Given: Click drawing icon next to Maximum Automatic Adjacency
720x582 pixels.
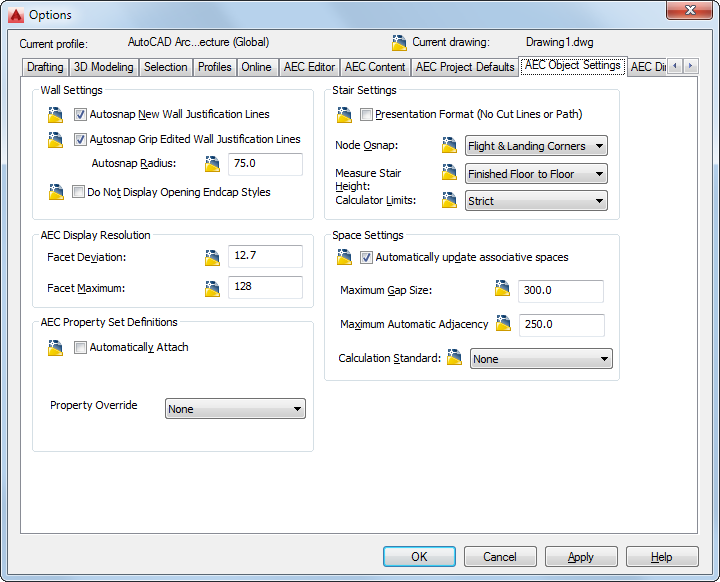Looking at the screenshot, I should 503,323.
